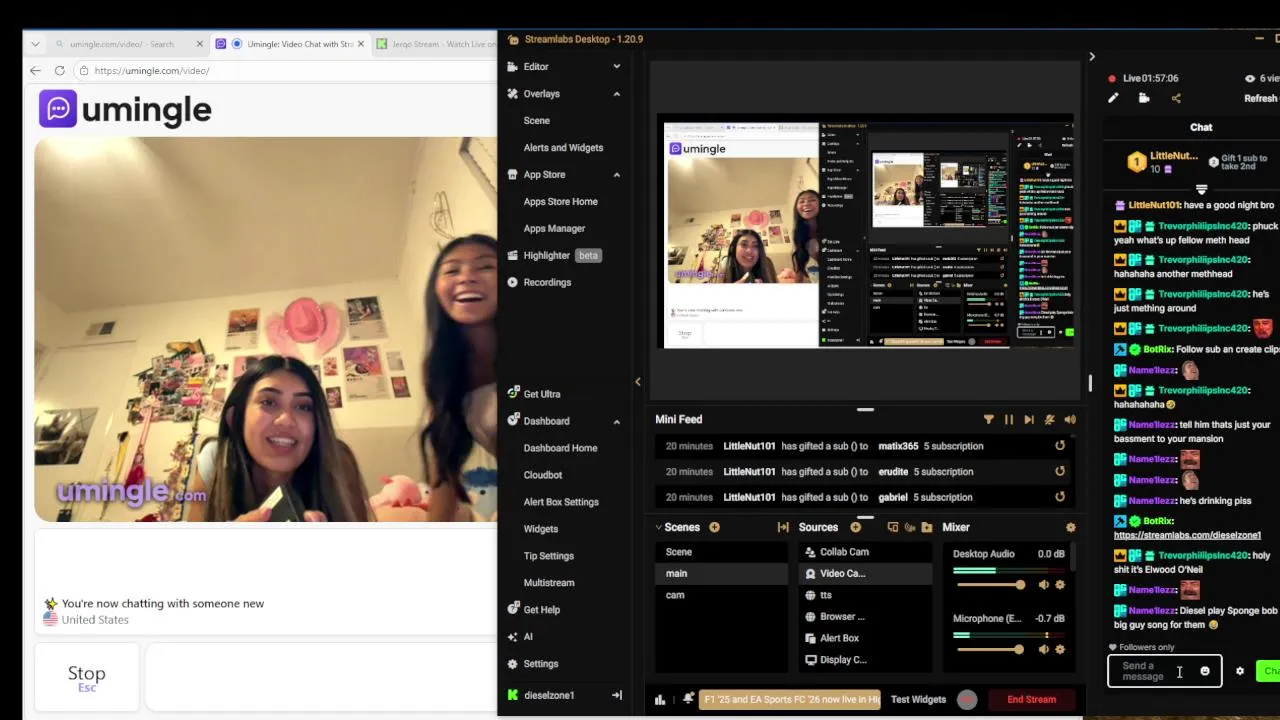
Task: Open the Mixer settings gear
Action: (x=1070, y=527)
